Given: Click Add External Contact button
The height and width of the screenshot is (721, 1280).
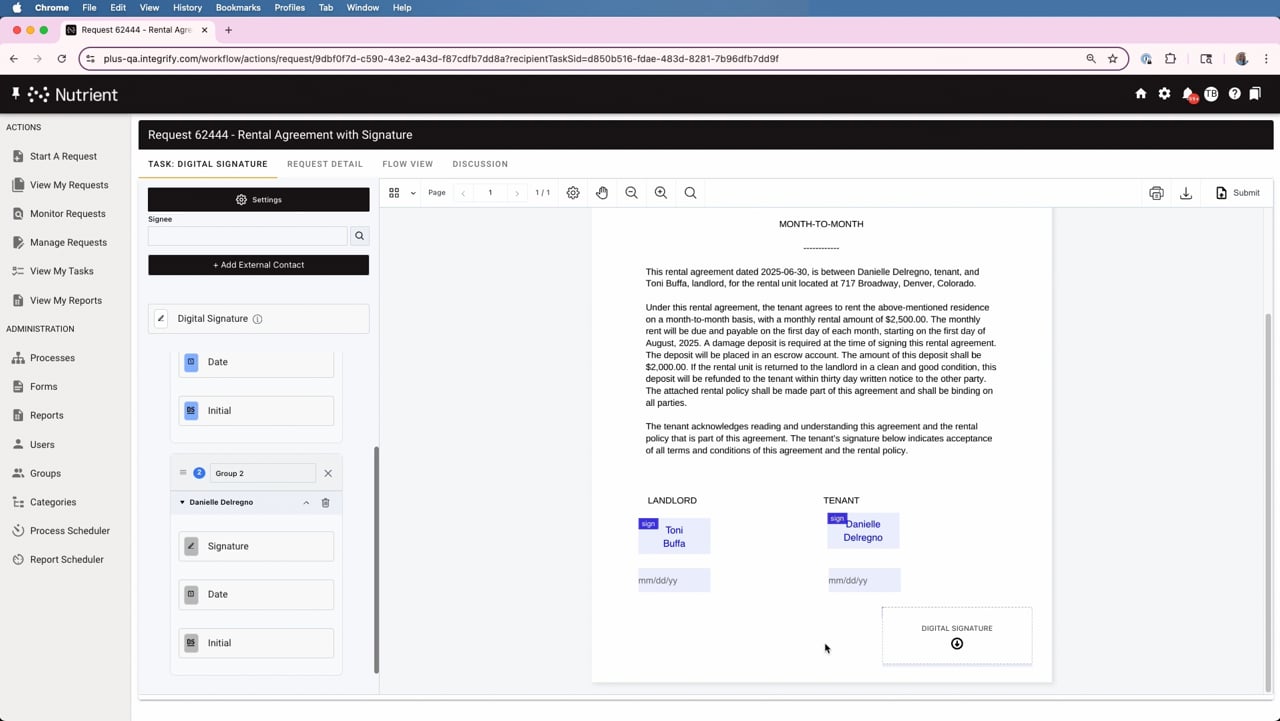Looking at the screenshot, I should pos(258,265).
